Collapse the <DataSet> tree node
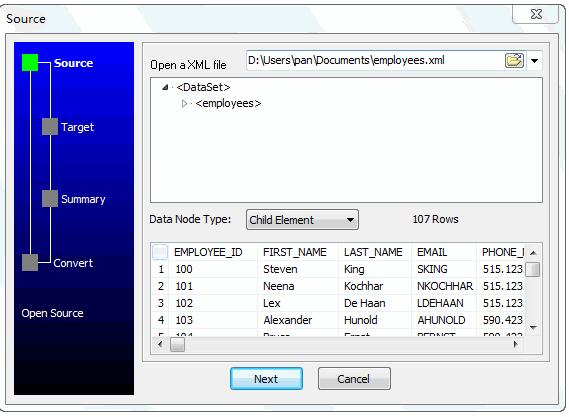Screen dimensions: 569x417 point(165,87)
